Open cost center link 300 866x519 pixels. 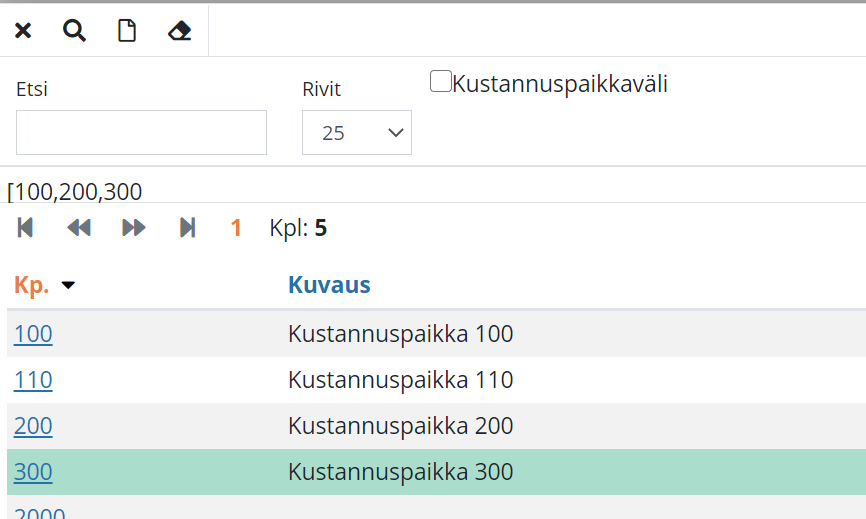coord(33,472)
